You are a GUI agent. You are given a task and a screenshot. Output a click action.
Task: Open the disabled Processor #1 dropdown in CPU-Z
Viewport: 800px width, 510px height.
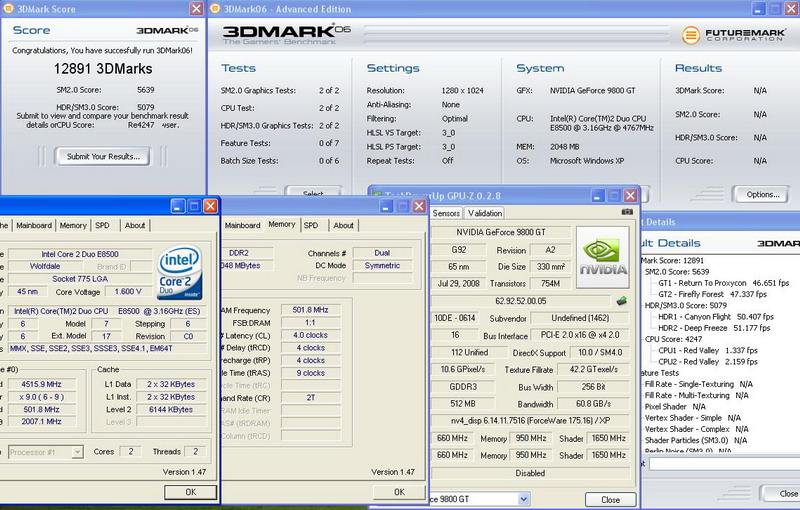(x=77, y=452)
